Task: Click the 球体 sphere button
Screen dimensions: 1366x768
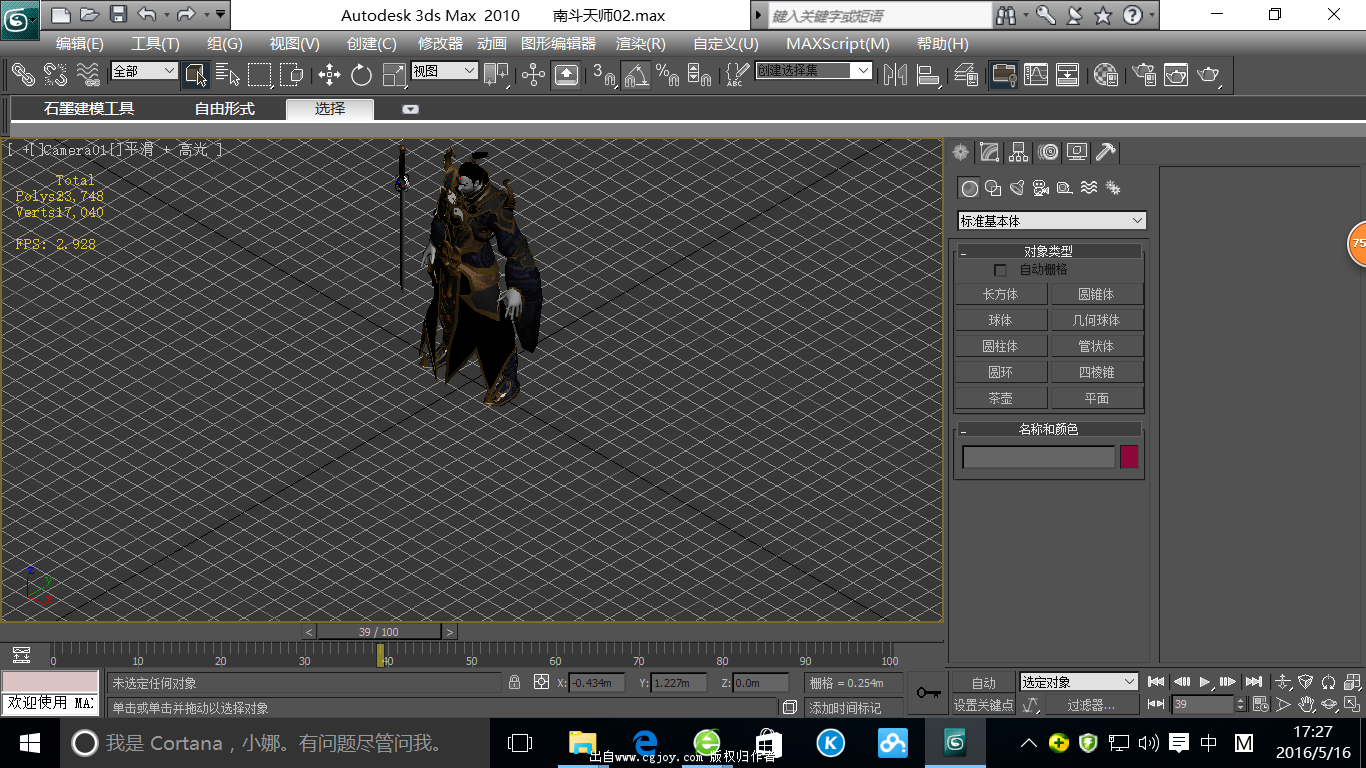Action: click(1000, 320)
